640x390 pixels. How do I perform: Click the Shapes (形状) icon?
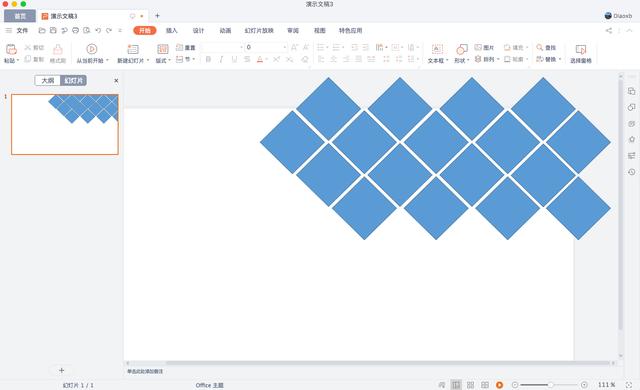point(462,49)
